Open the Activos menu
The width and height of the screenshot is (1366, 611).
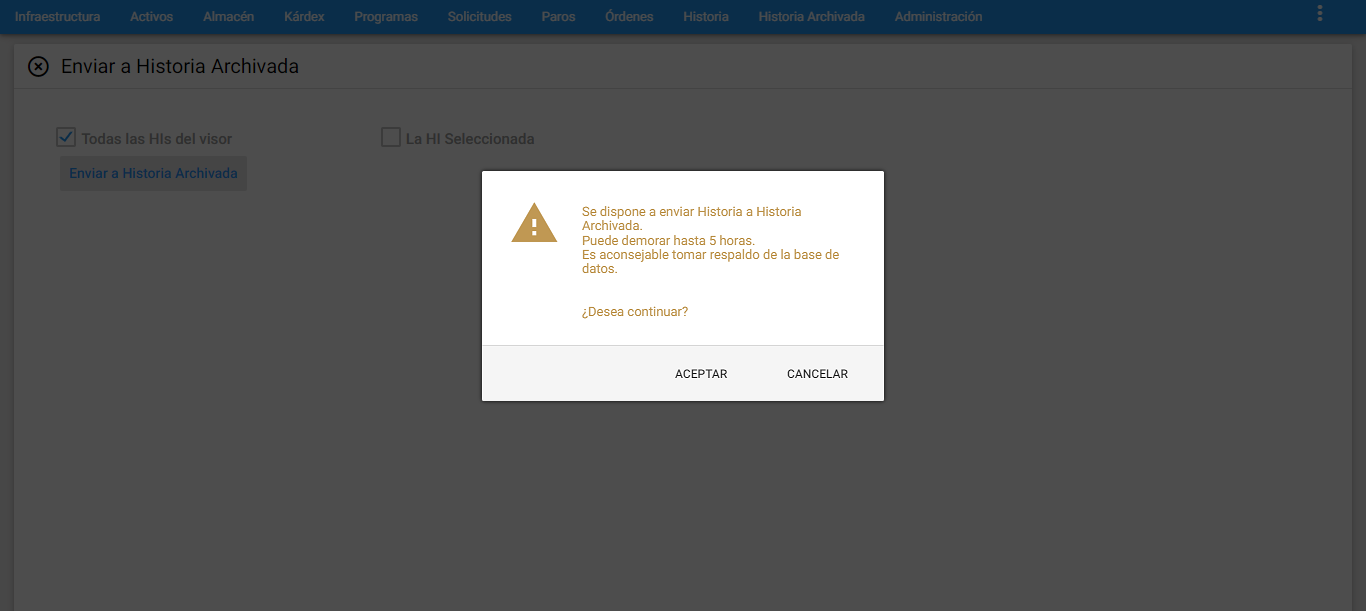(x=151, y=17)
